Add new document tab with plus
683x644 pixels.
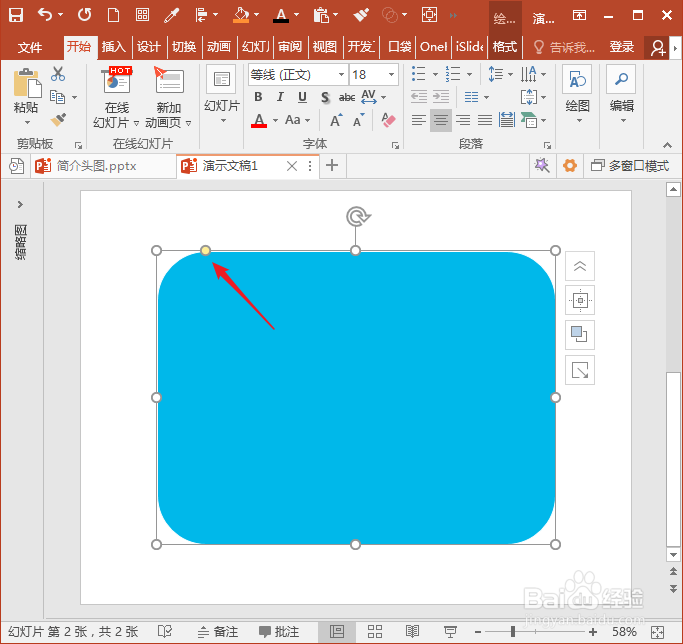point(332,166)
